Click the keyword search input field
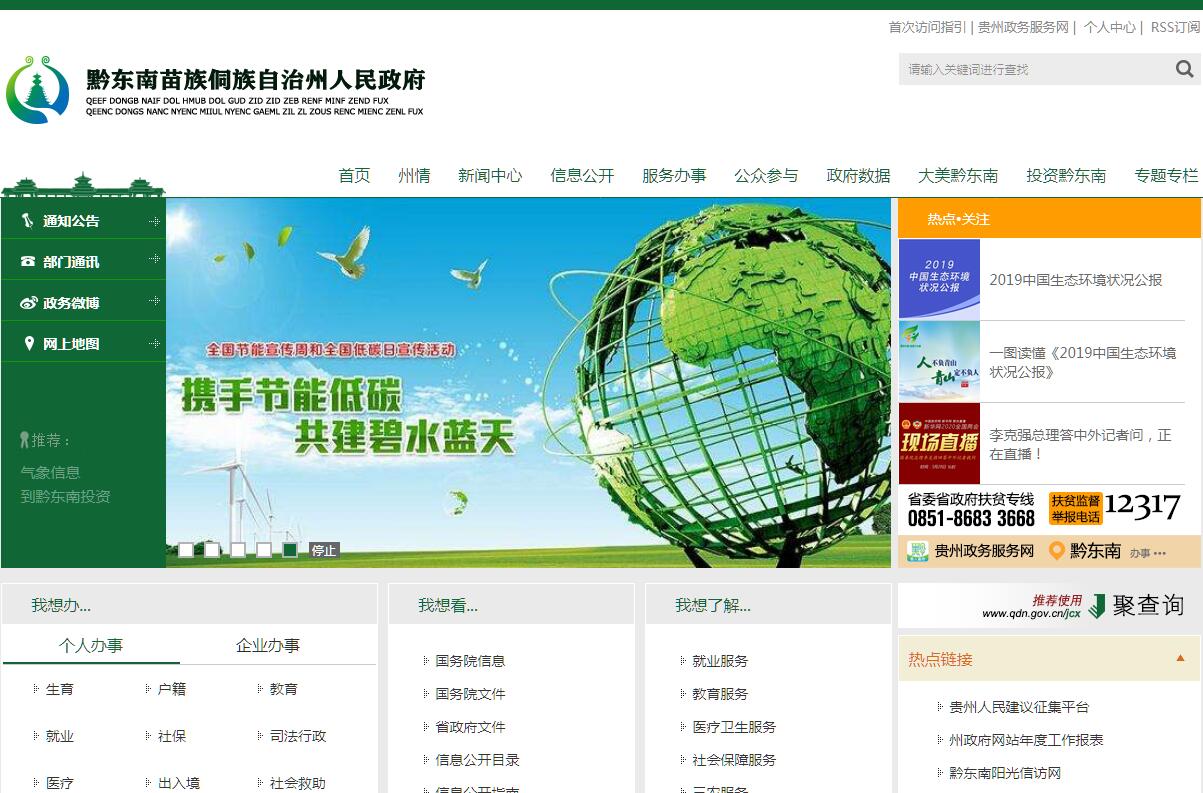Screen dimensions: 1203x793 tap(1030, 69)
